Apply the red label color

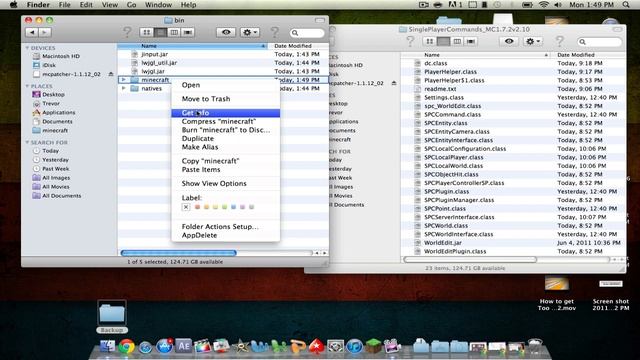pos(198,207)
